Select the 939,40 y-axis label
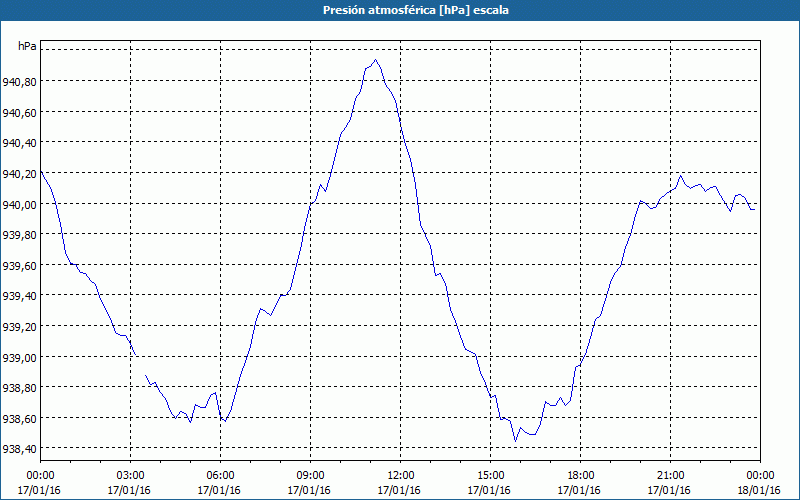Image resolution: width=800 pixels, height=500 pixels. tap(19, 296)
